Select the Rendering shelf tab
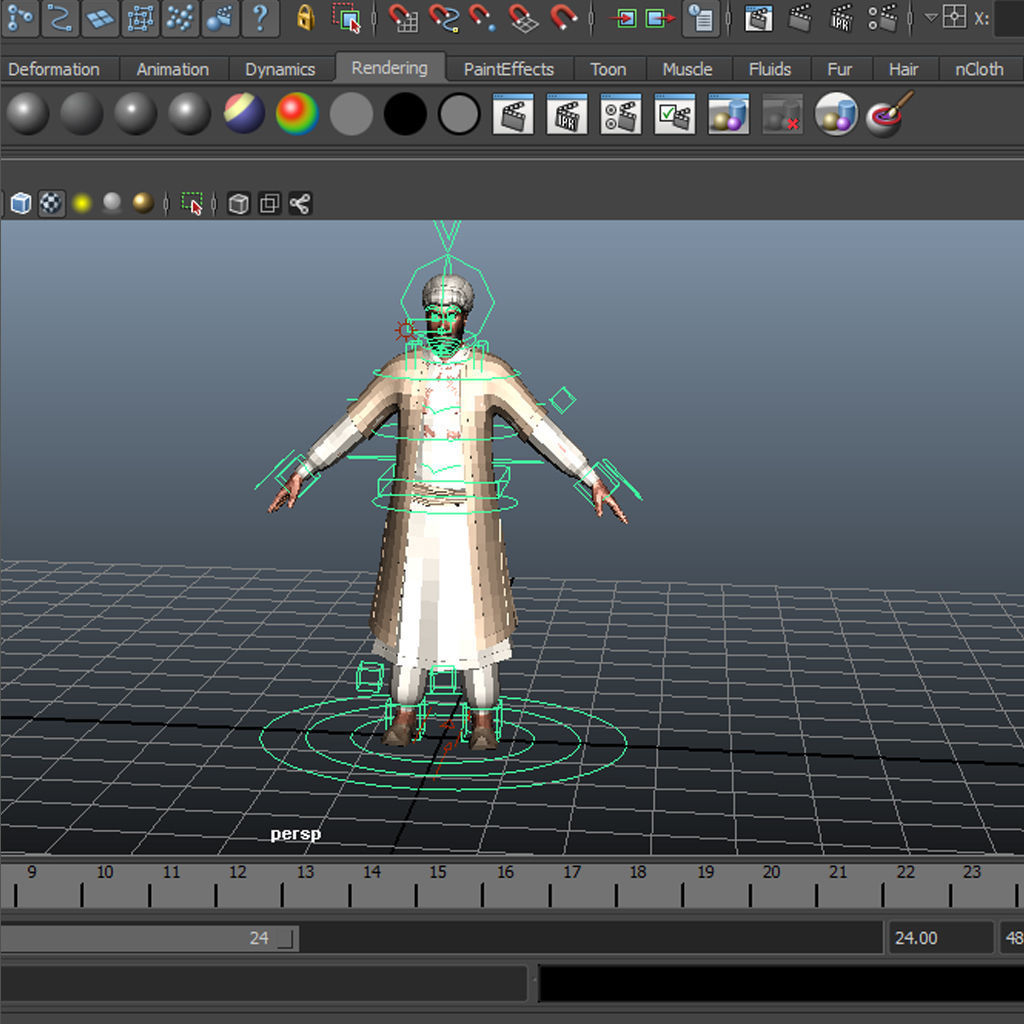This screenshot has height=1024, width=1024. (390, 68)
